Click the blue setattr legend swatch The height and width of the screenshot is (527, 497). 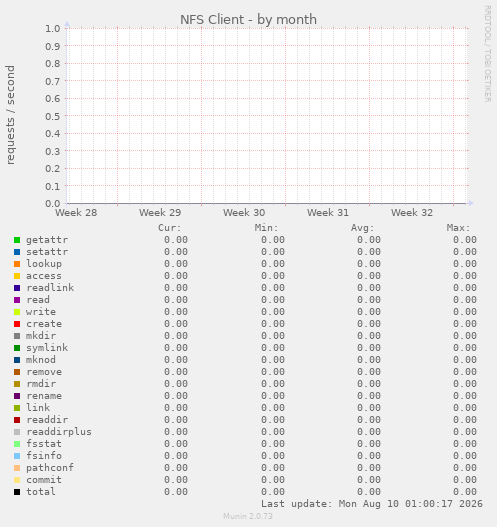(17, 252)
